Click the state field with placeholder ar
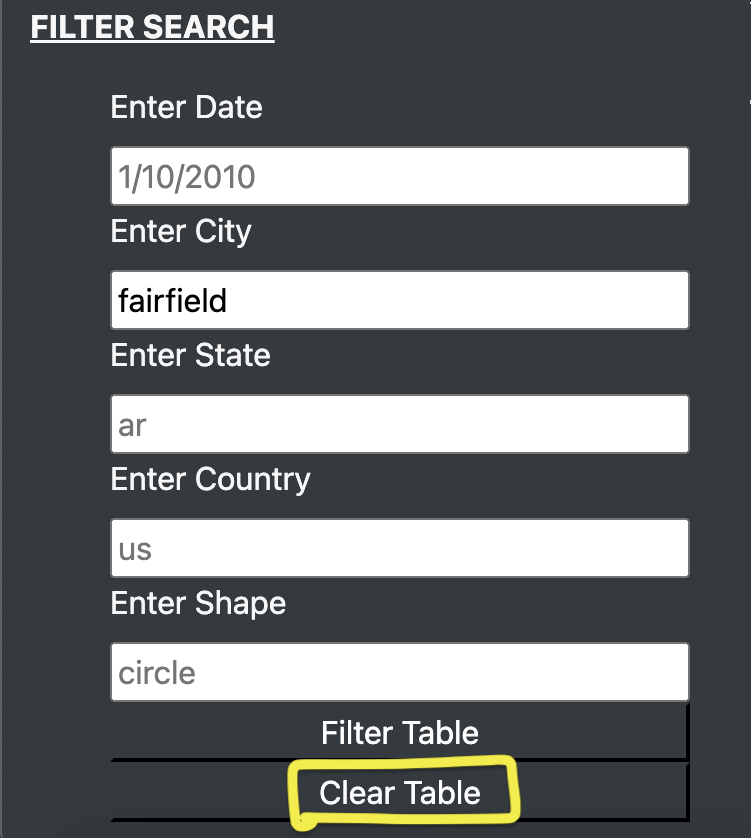751x838 pixels. point(399,424)
